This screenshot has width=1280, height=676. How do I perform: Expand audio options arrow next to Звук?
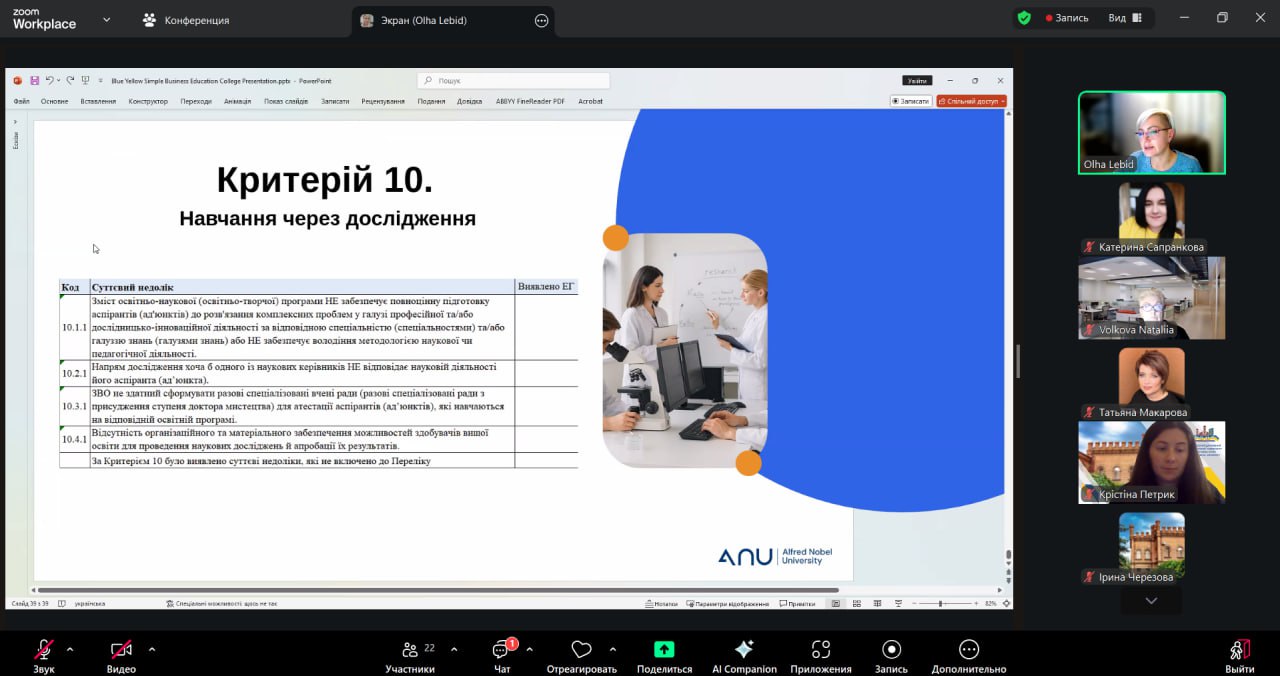70,649
